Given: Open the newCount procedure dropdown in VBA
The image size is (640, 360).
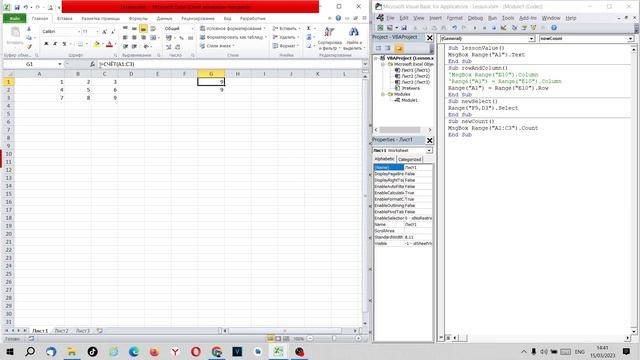Looking at the screenshot, I should (x=630, y=38).
